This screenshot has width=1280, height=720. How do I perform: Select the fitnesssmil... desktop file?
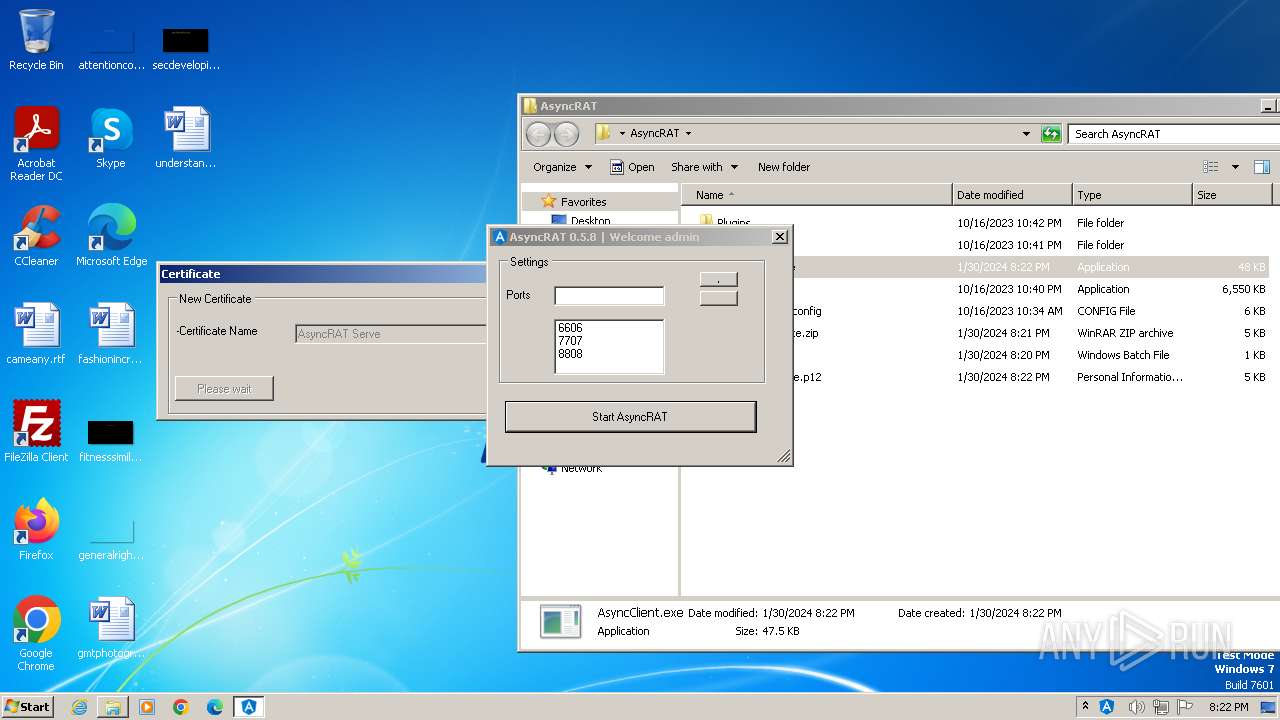111,440
